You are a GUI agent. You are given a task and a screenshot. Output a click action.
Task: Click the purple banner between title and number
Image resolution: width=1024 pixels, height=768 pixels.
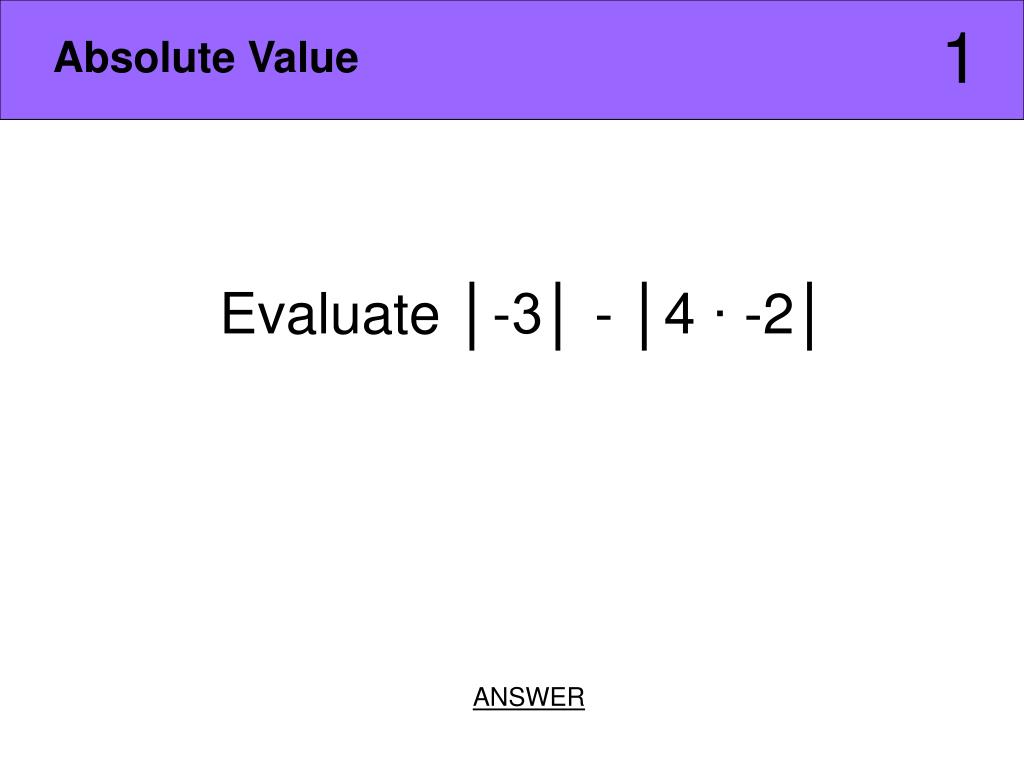(x=653, y=59)
